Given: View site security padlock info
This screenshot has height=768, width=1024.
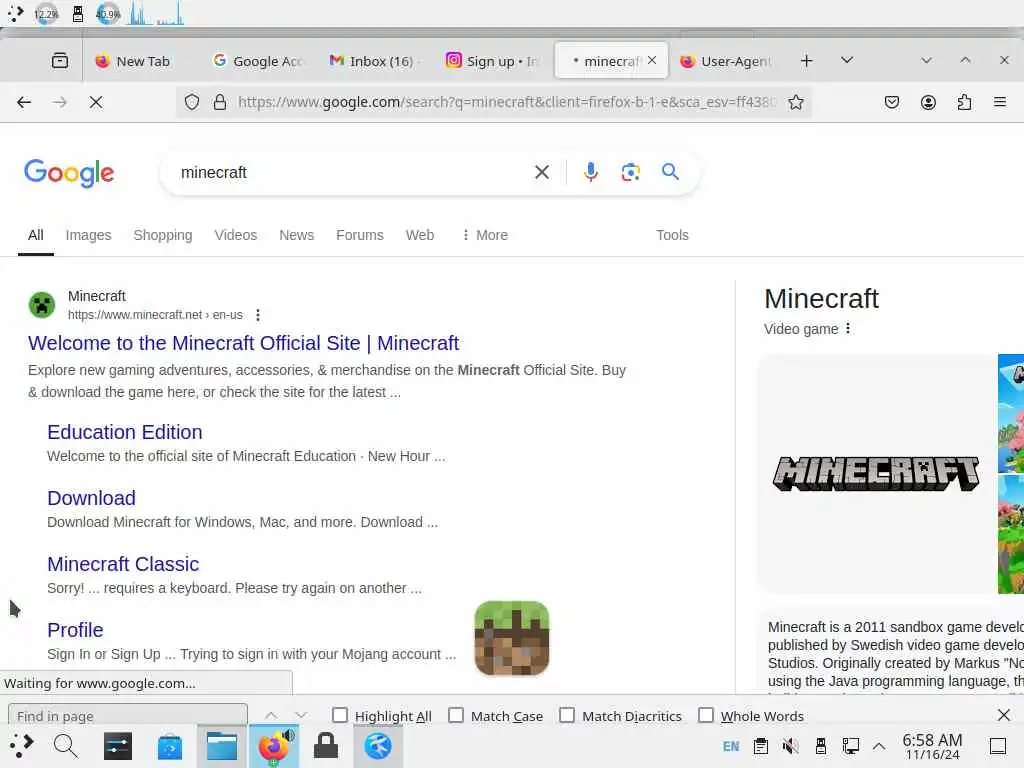Looking at the screenshot, I should pyautogui.click(x=220, y=102).
